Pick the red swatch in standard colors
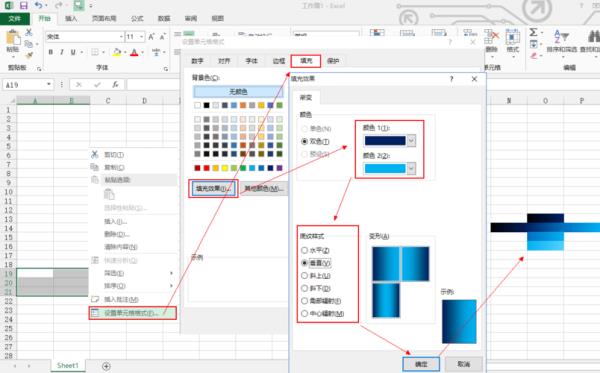The height and width of the screenshot is (373, 600). pyautogui.click(x=207, y=168)
